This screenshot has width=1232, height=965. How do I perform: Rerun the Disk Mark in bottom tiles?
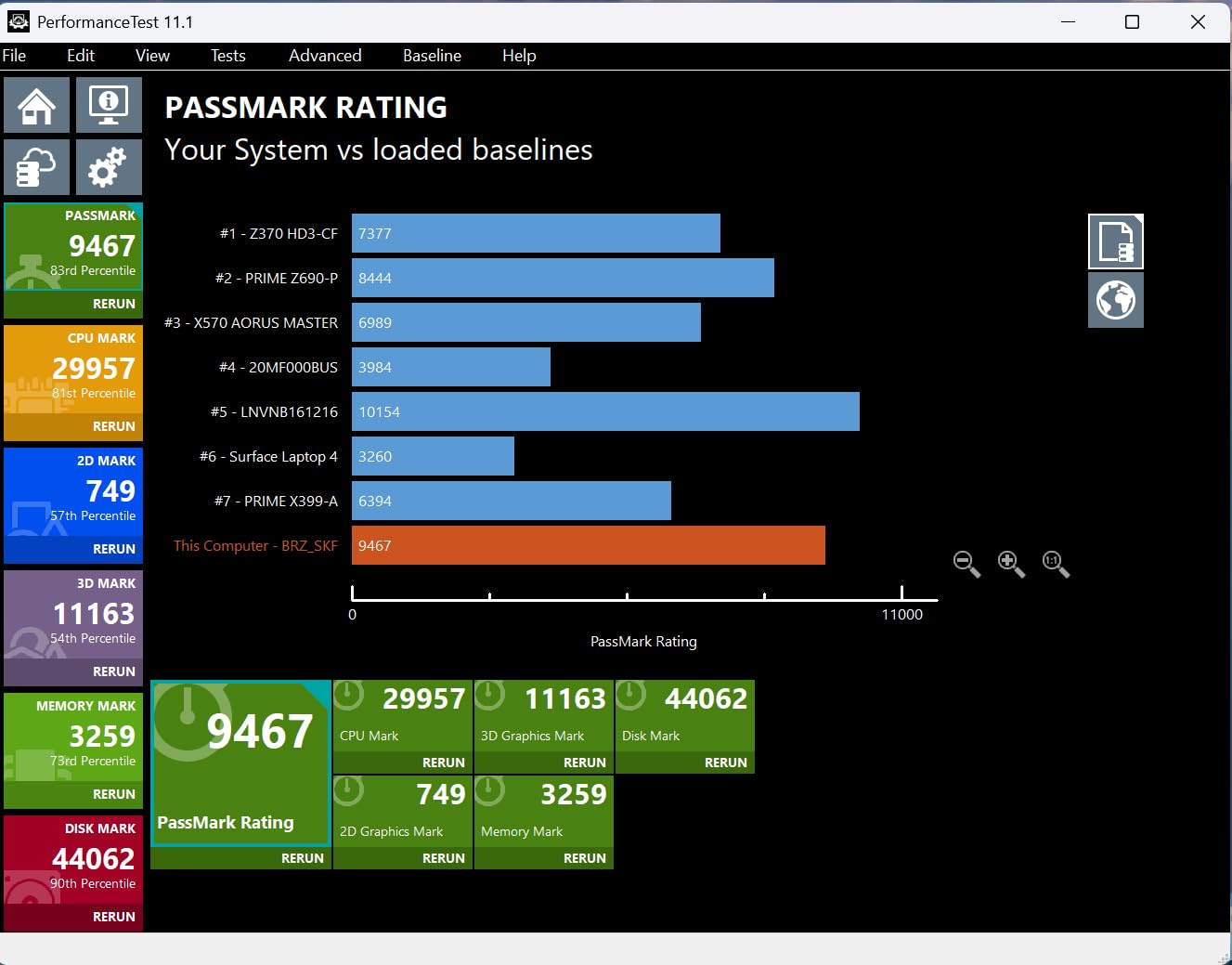[725, 763]
